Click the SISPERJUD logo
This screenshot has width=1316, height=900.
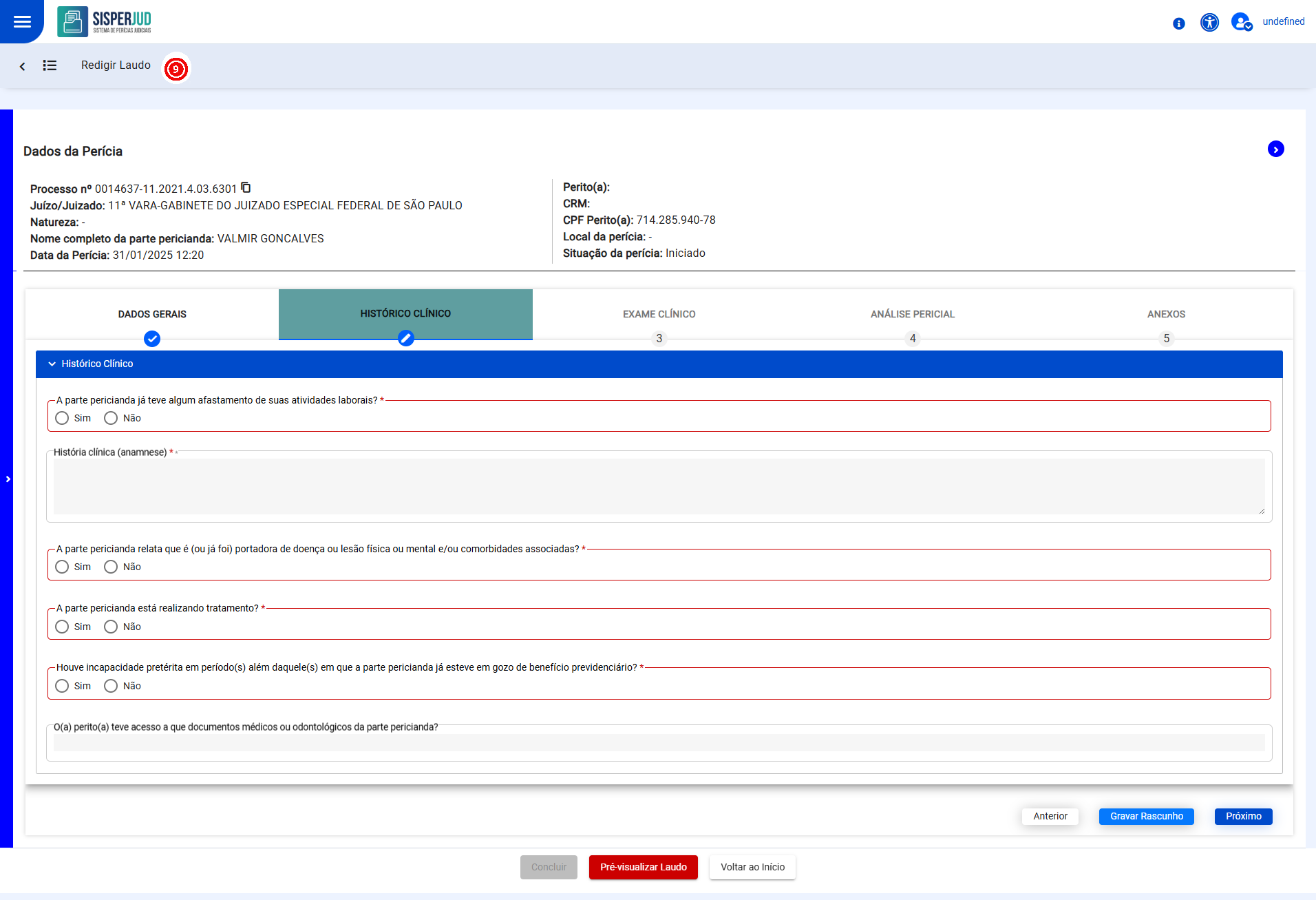click(x=105, y=21)
